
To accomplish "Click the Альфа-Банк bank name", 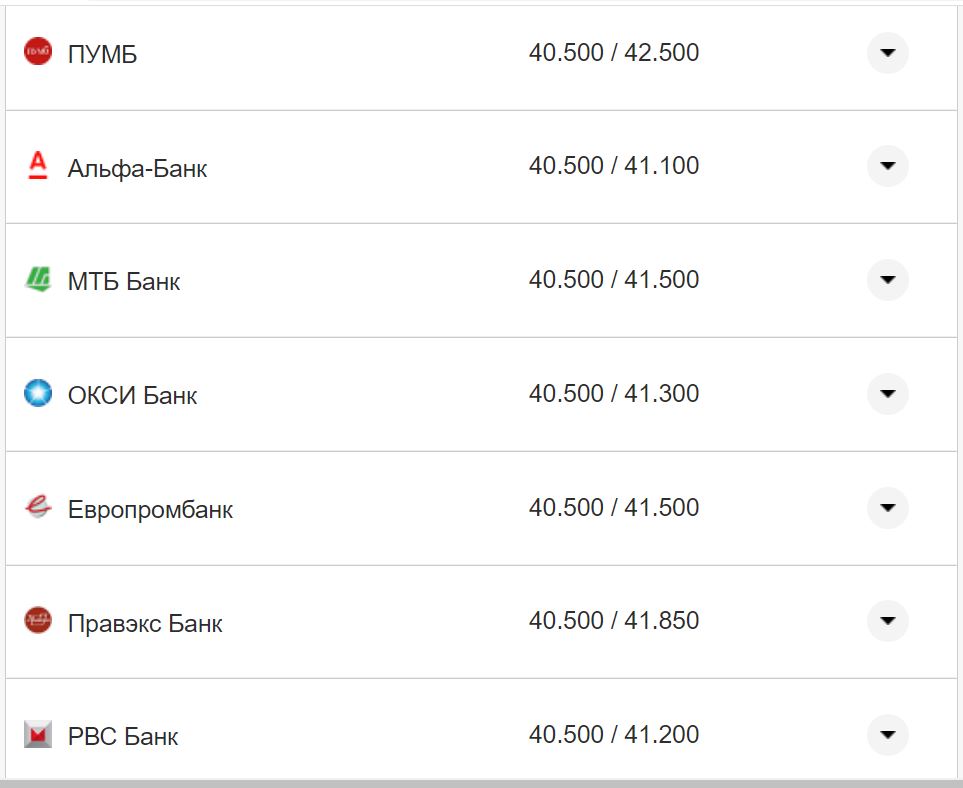I will pos(138,168).
